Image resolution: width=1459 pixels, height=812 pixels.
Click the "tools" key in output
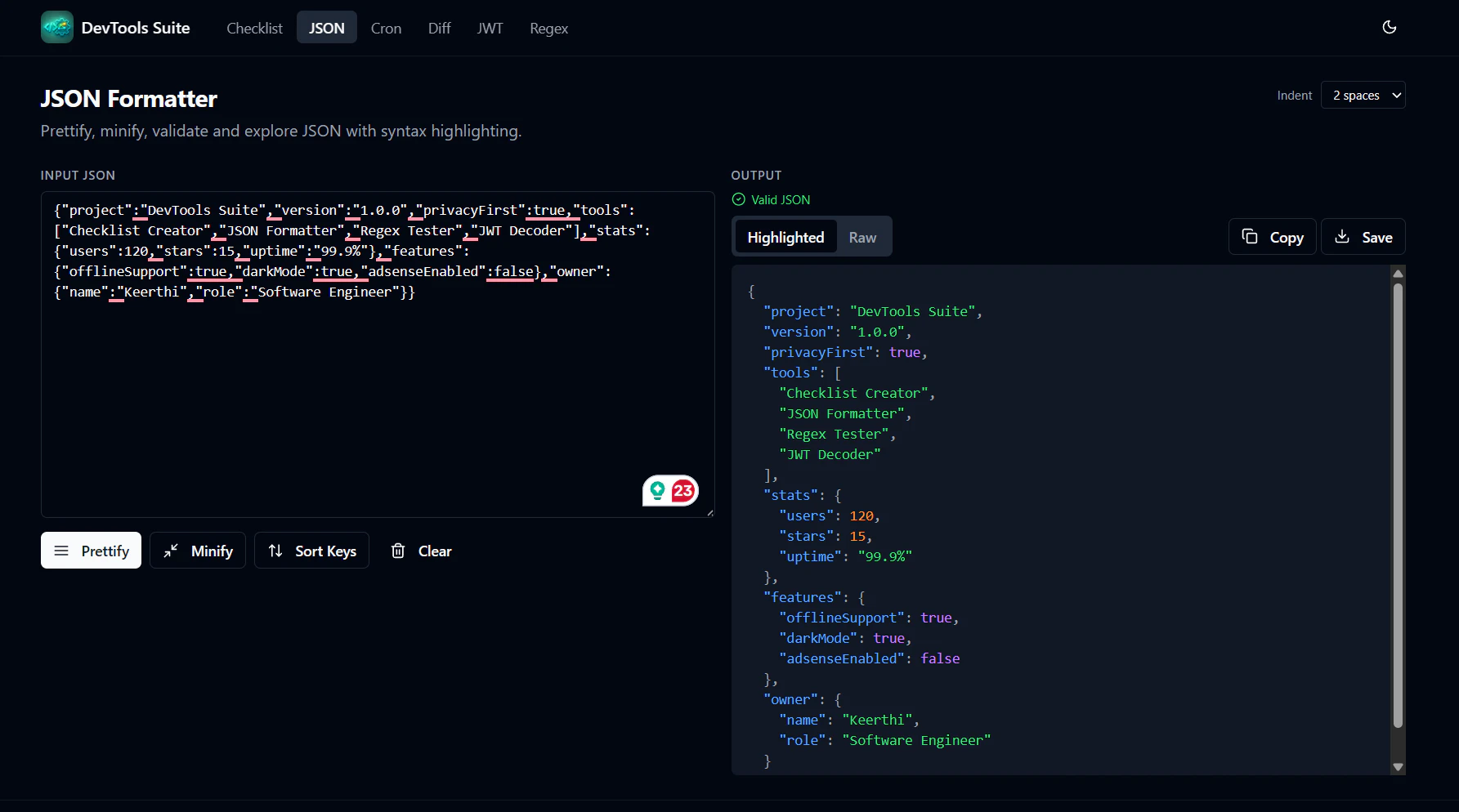click(x=790, y=373)
